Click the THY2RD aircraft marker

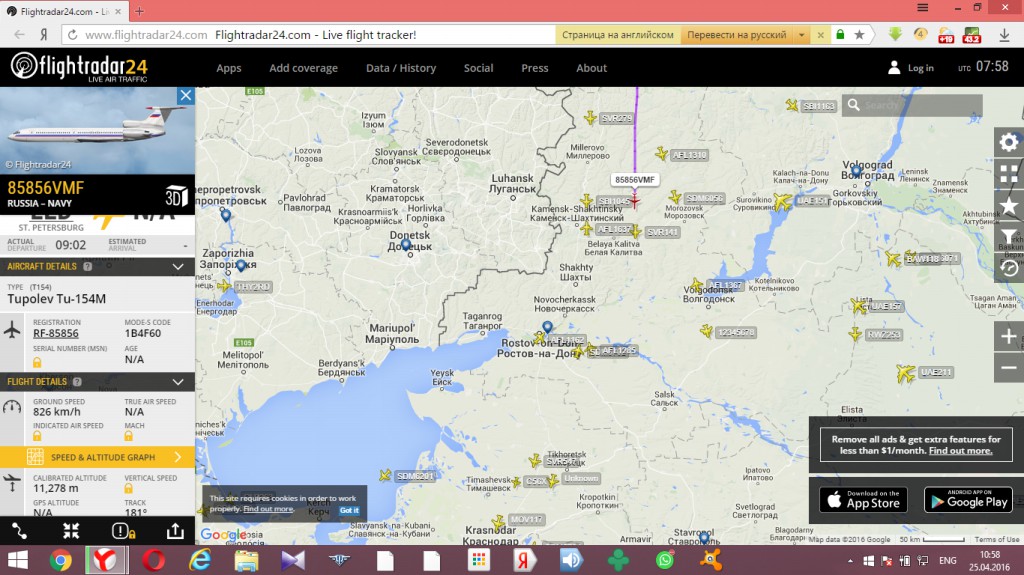pos(224,286)
